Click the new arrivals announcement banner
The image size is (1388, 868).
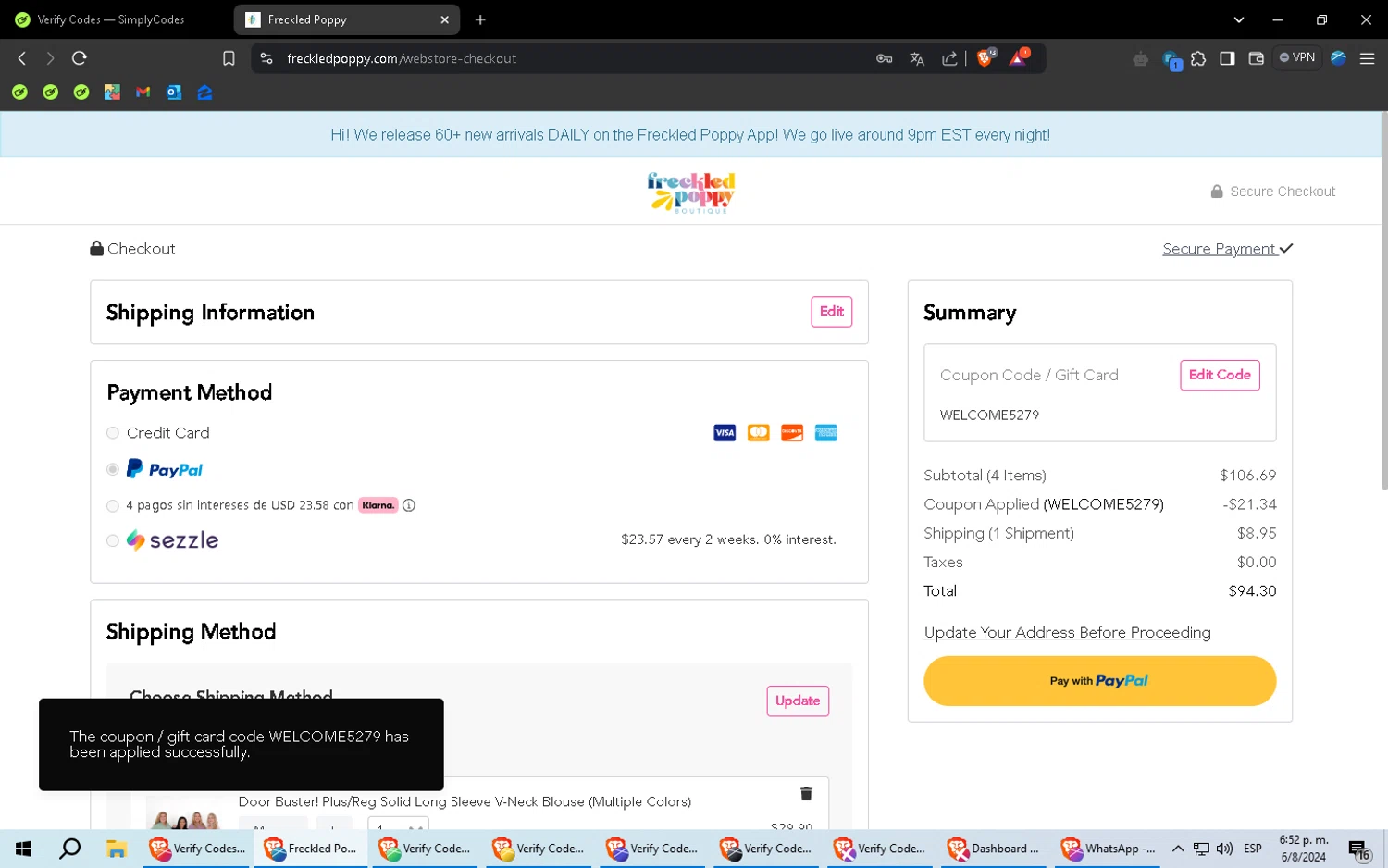pyautogui.click(x=690, y=135)
